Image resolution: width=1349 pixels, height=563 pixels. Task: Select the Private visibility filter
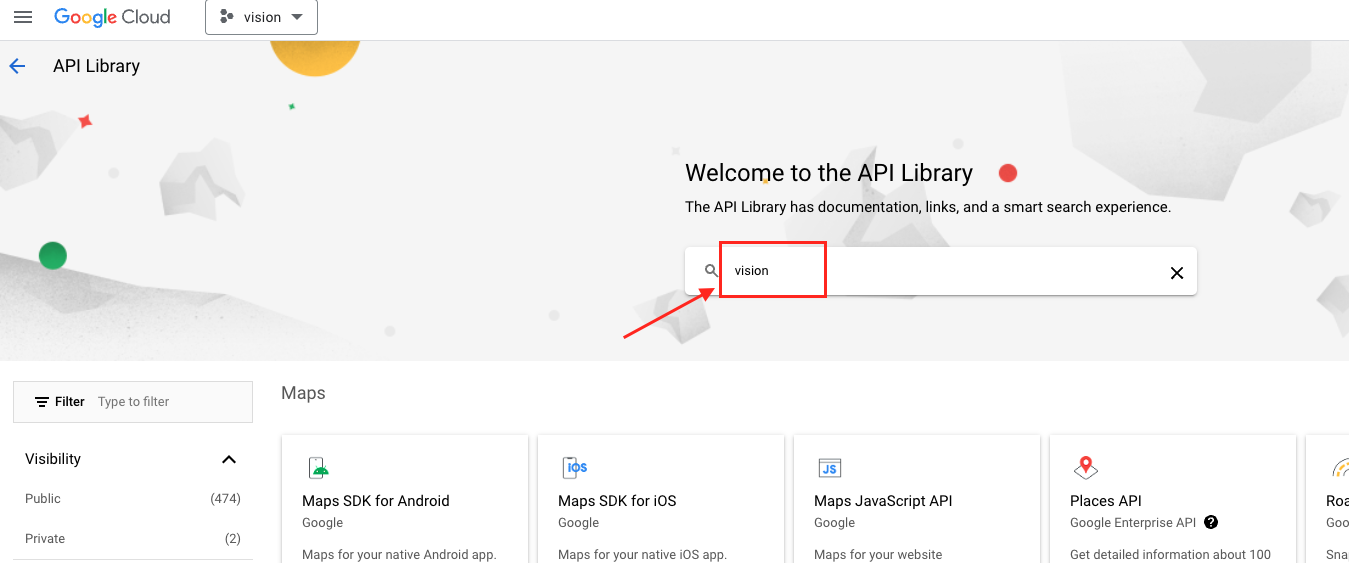tap(45, 538)
